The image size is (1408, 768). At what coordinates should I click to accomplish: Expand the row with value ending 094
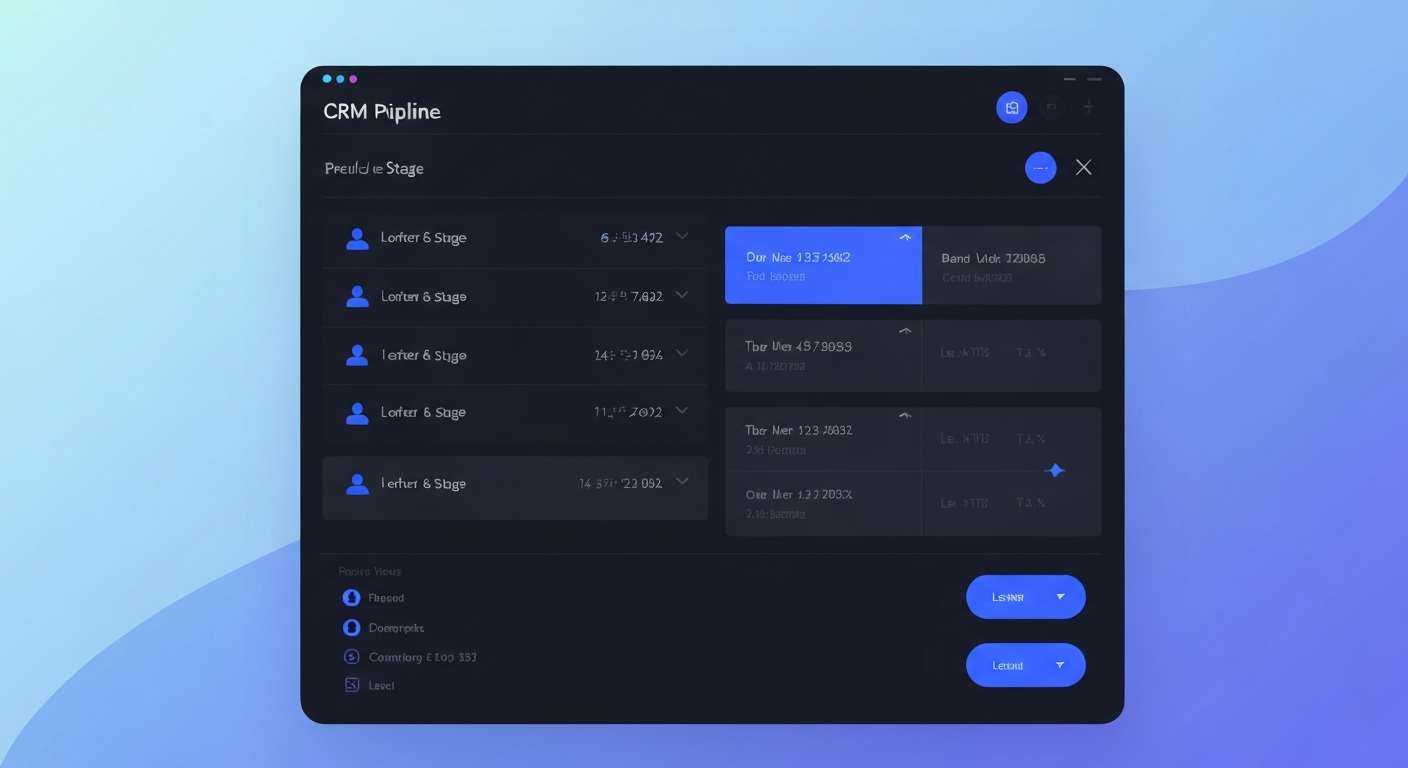pyautogui.click(x=682, y=353)
